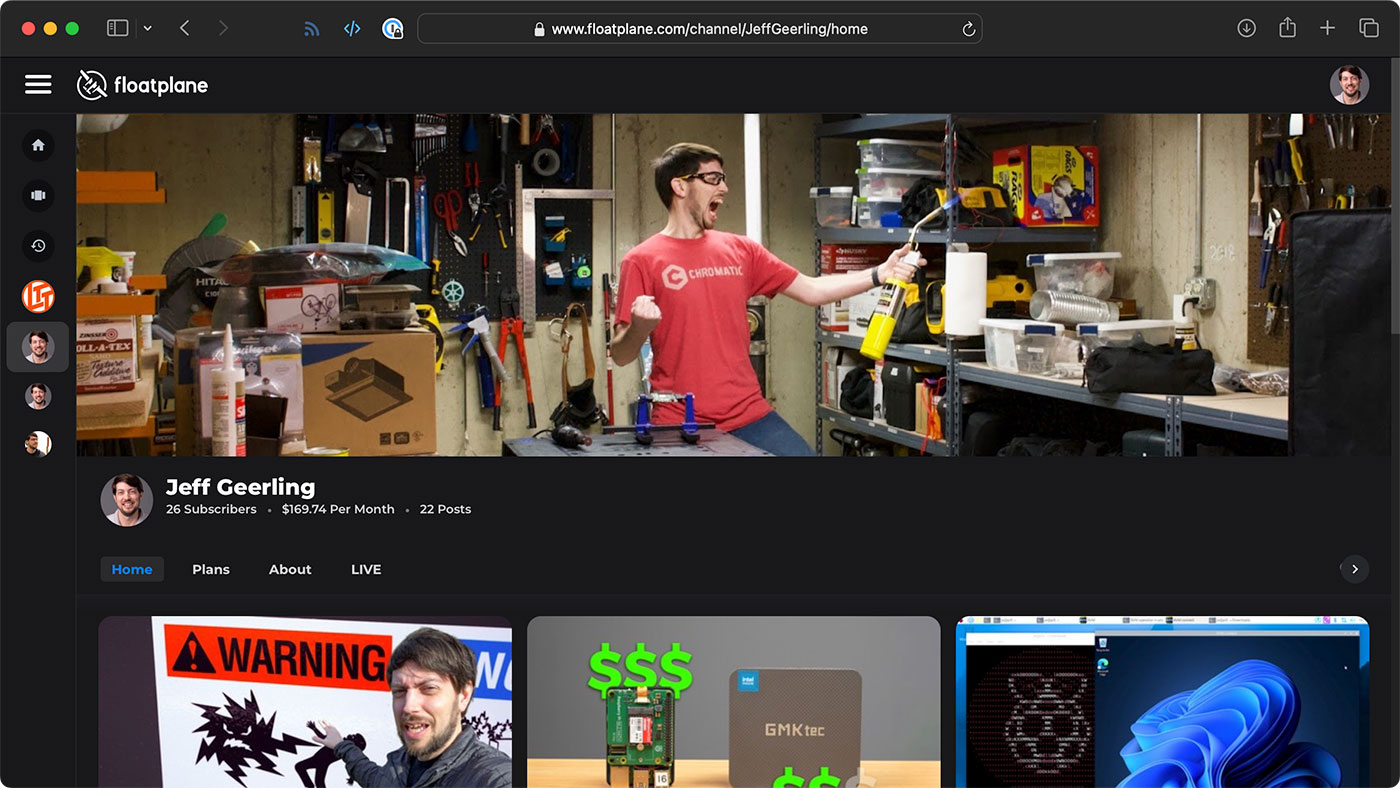Open the Floatplane hamburger menu

coord(38,85)
